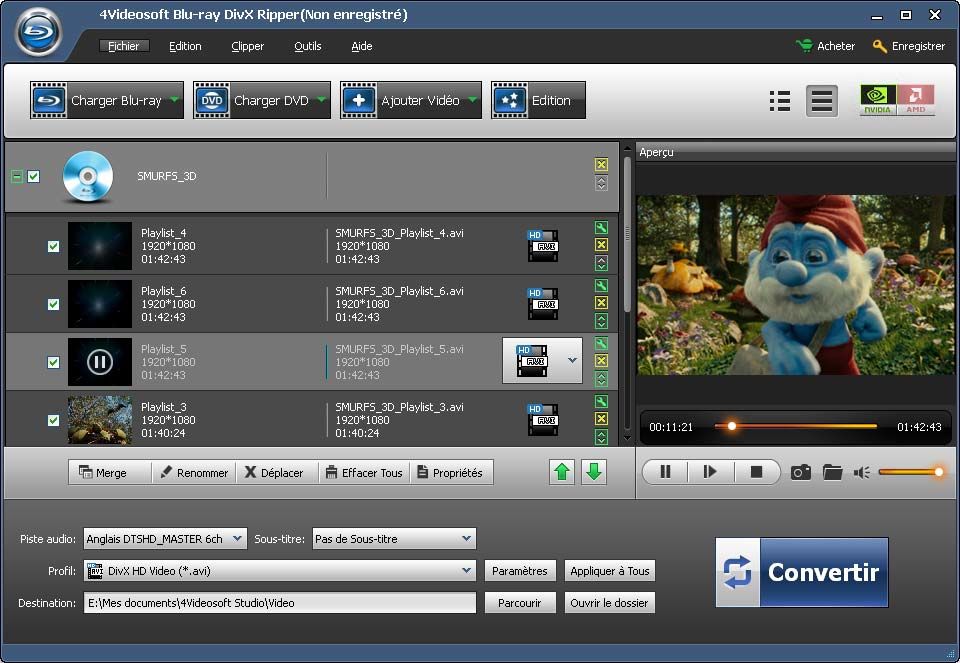Open the Clipper menu
960x663 pixels.
coord(247,46)
